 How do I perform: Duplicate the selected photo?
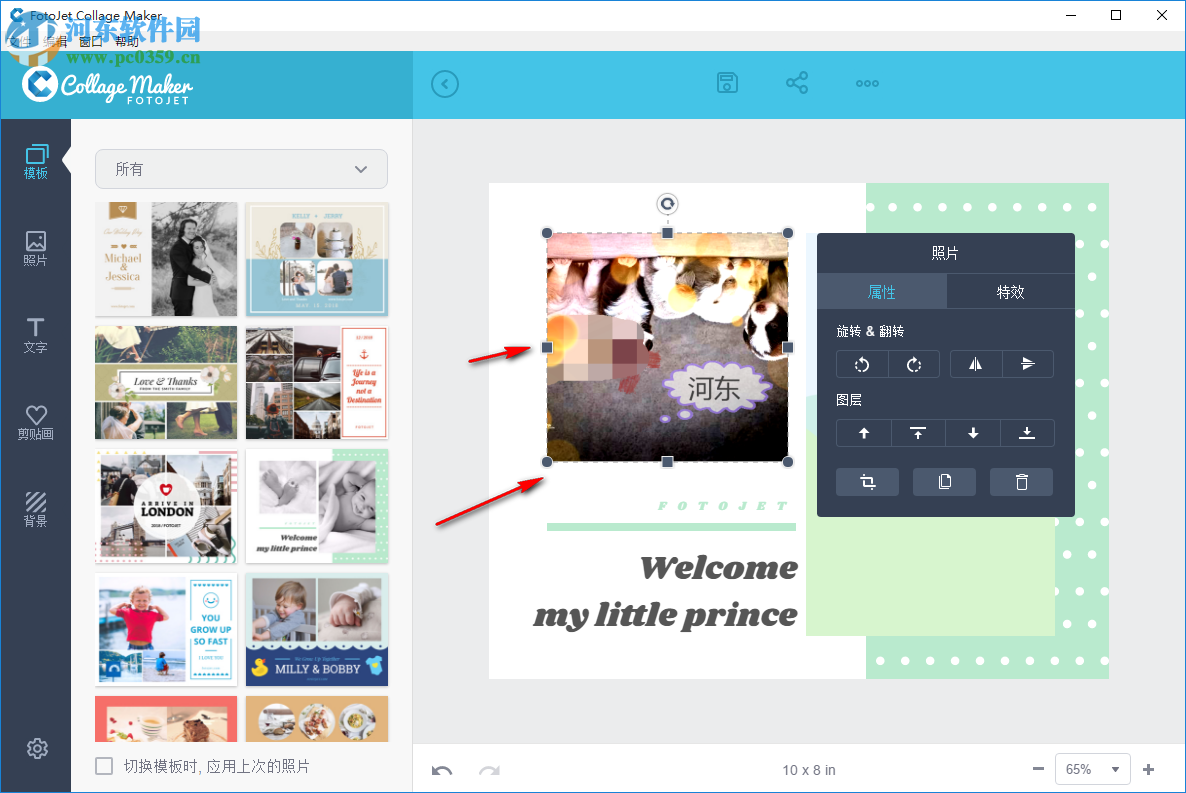[944, 481]
